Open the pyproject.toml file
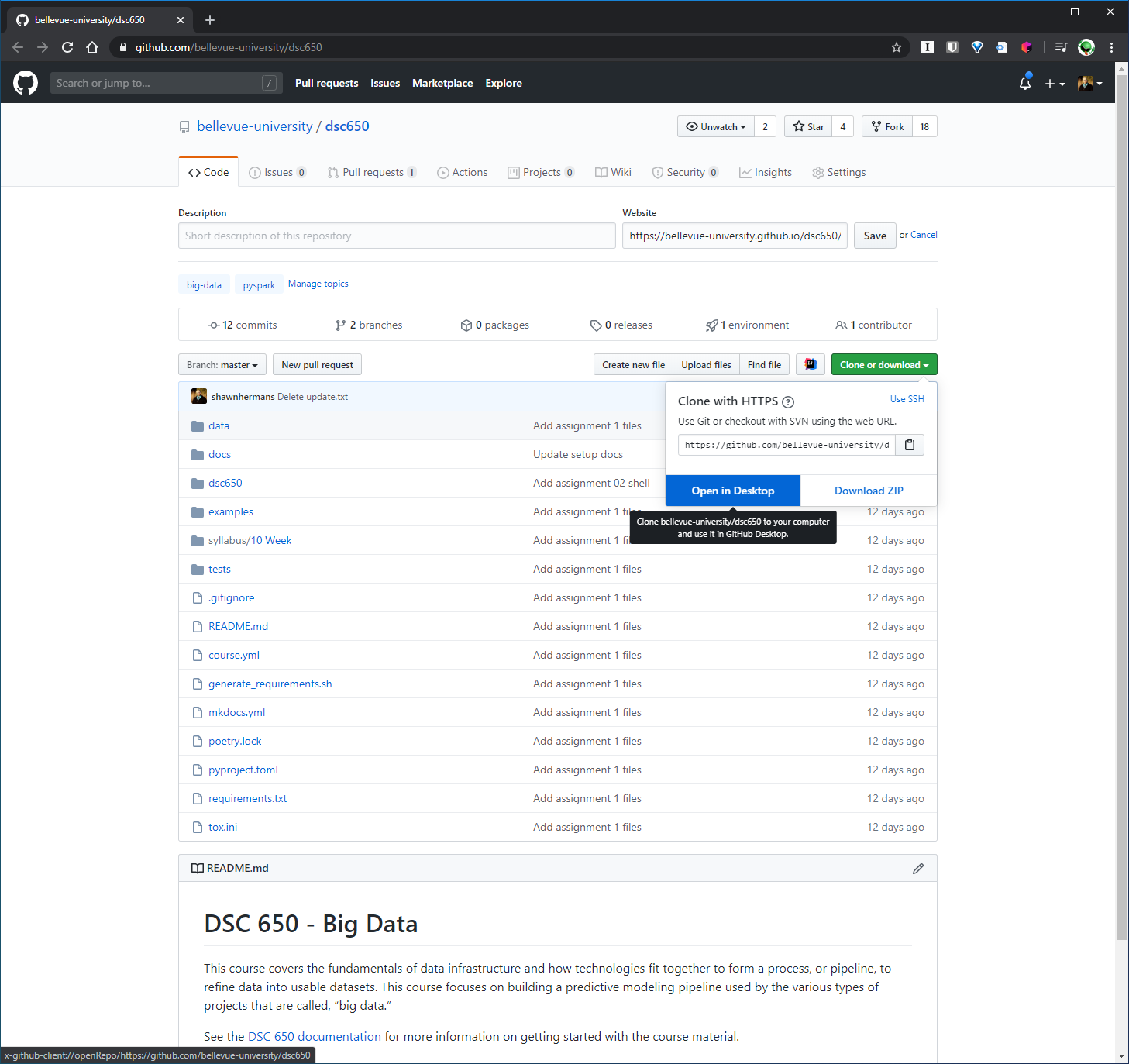 tap(243, 770)
